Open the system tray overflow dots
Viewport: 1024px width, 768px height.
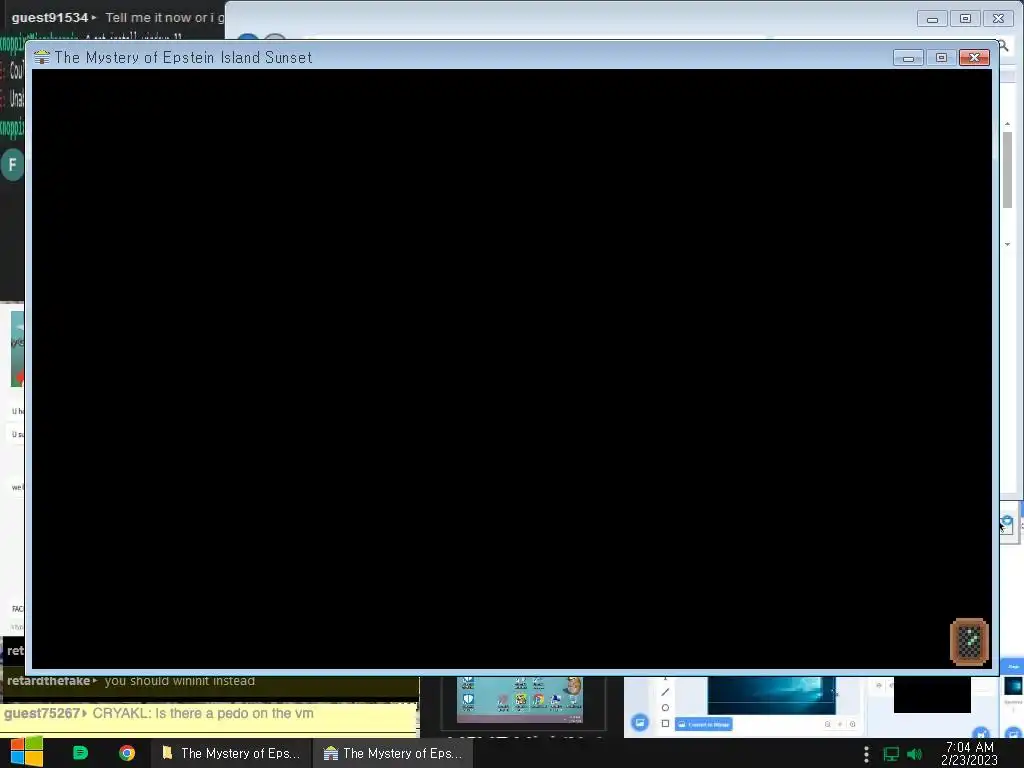(x=866, y=754)
